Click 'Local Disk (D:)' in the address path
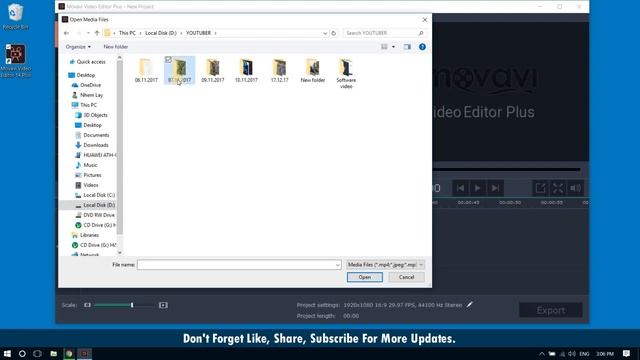This screenshot has height=360, width=640. click(161, 33)
